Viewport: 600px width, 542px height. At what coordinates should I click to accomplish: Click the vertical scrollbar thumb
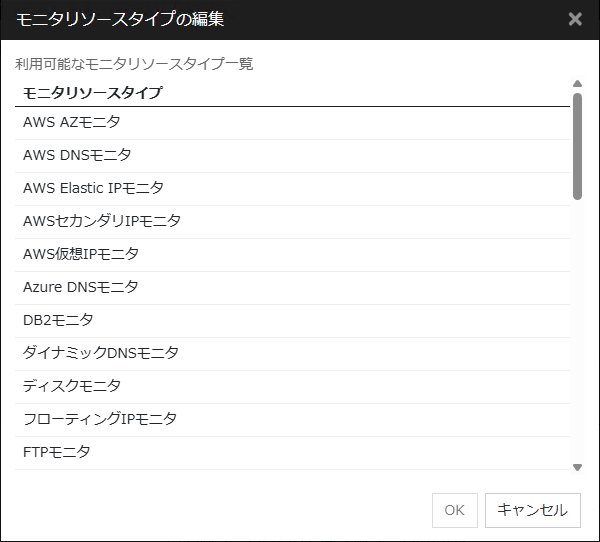[x=577, y=146]
